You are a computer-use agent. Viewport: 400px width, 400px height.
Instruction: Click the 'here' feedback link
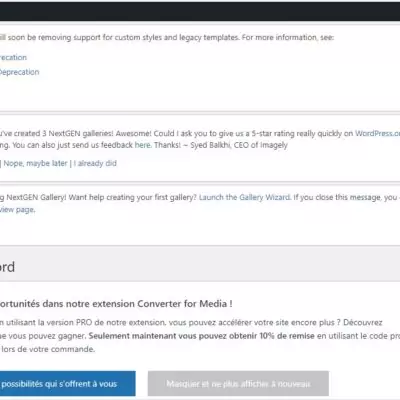point(143,145)
